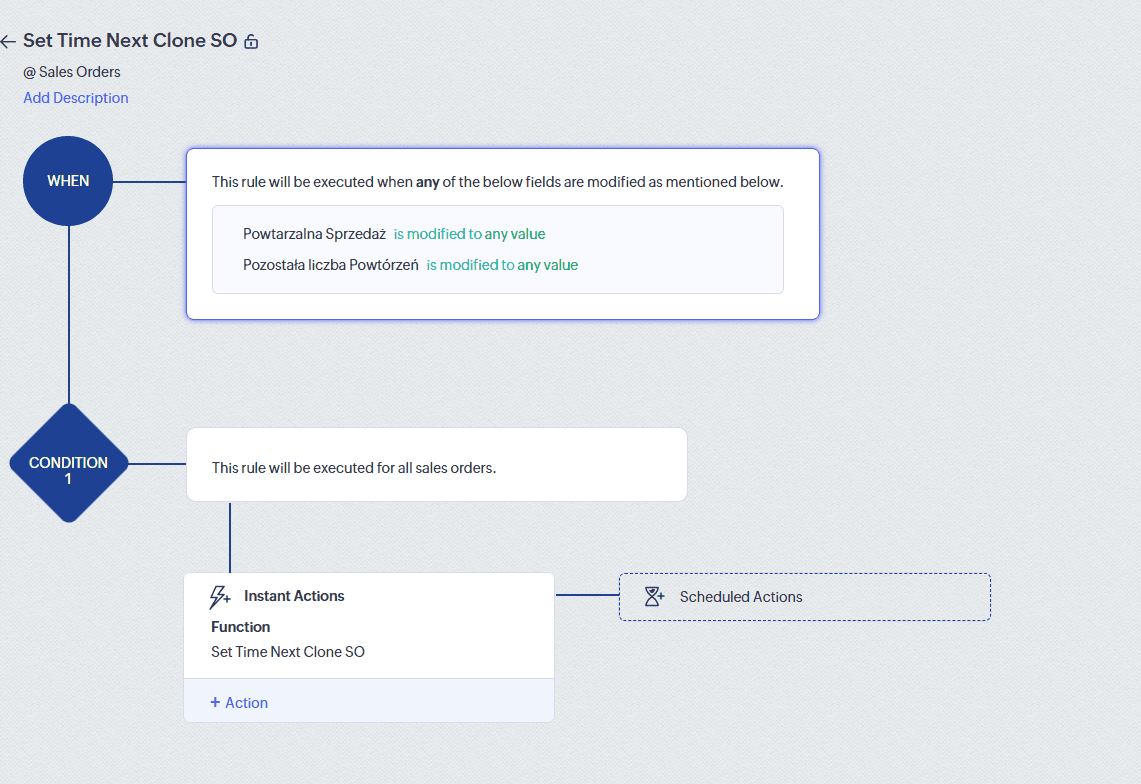Click the Scheduled Actions hourglass icon
The width and height of the screenshot is (1141, 784).
[654, 596]
